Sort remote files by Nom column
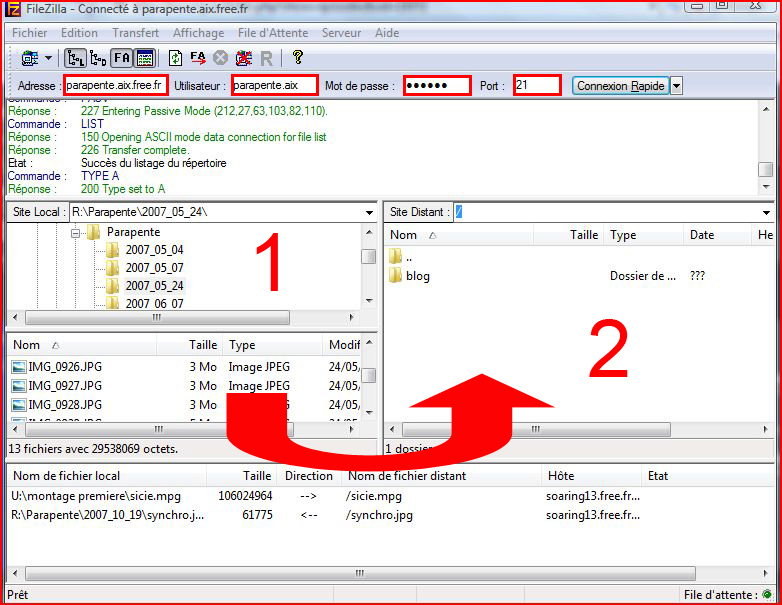 (x=459, y=235)
